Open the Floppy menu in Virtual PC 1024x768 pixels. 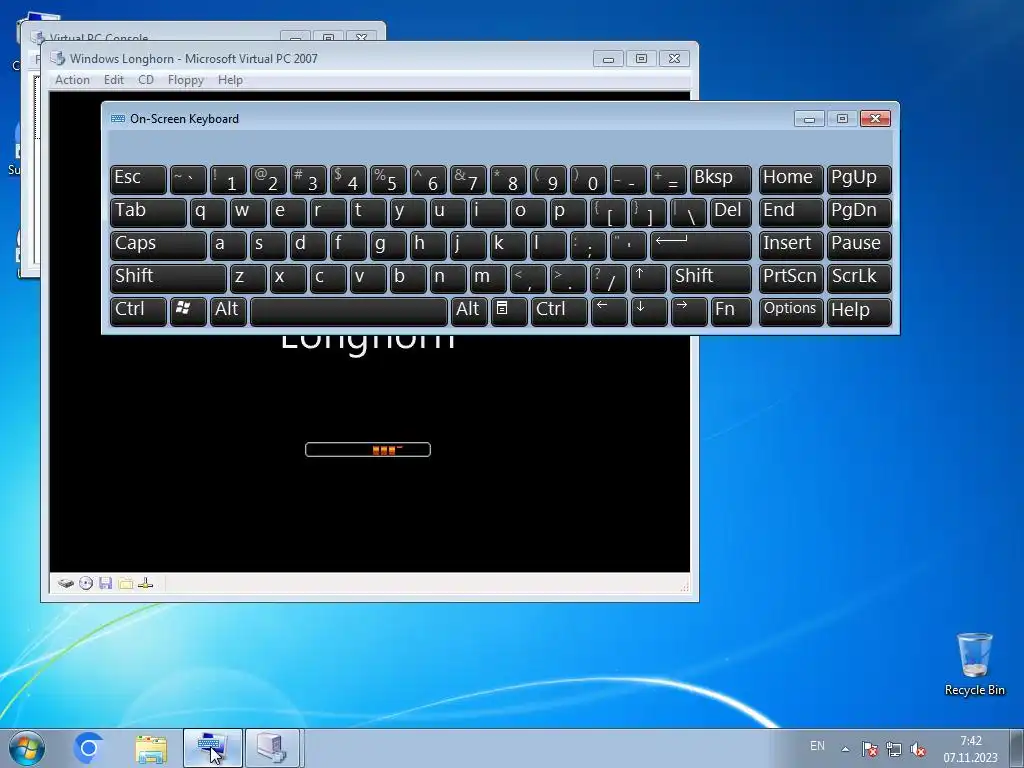[x=185, y=80]
